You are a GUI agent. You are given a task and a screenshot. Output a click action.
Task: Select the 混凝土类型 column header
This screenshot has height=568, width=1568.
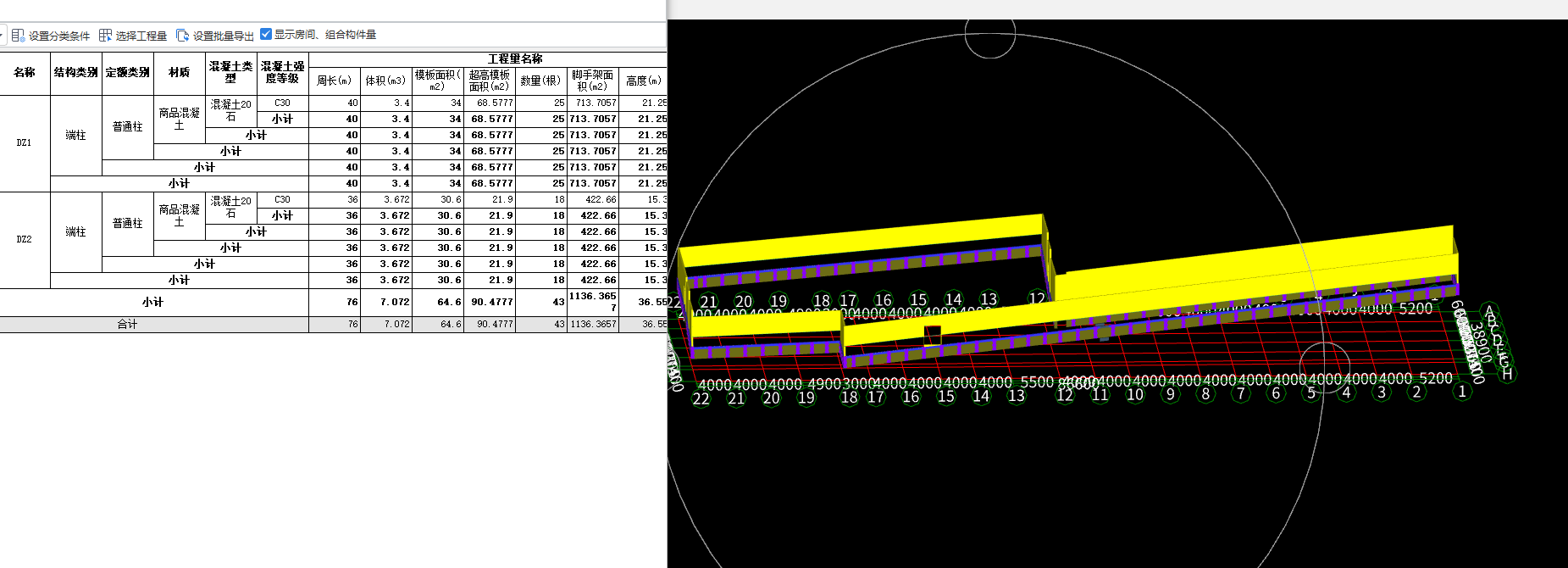231,73
